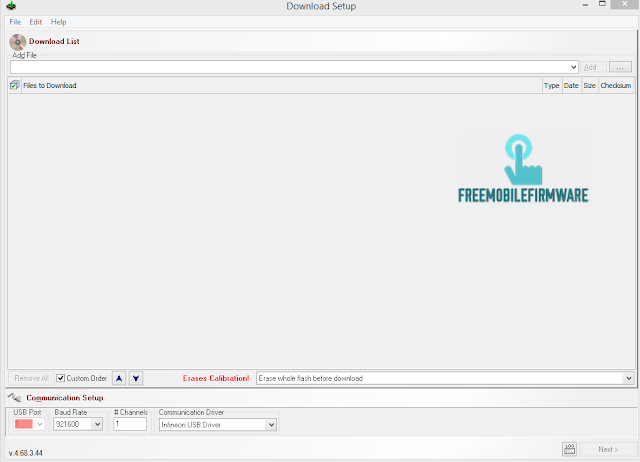This screenshot has width=640, height=462.
Task: Click the Next button
Action: click(x=608, y=449)
